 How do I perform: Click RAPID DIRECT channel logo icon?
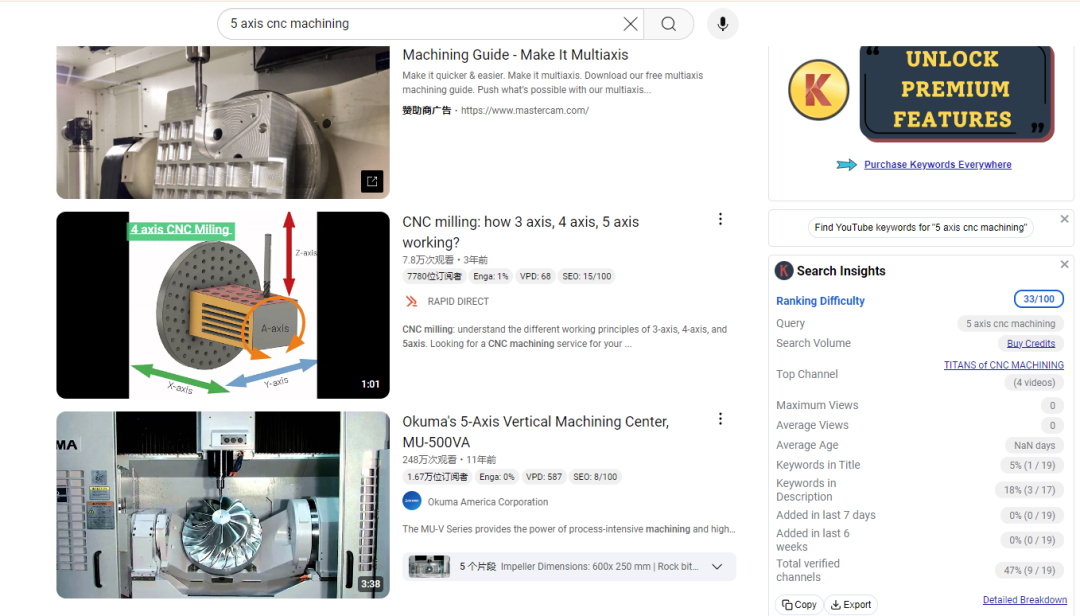tap(411, 301)
